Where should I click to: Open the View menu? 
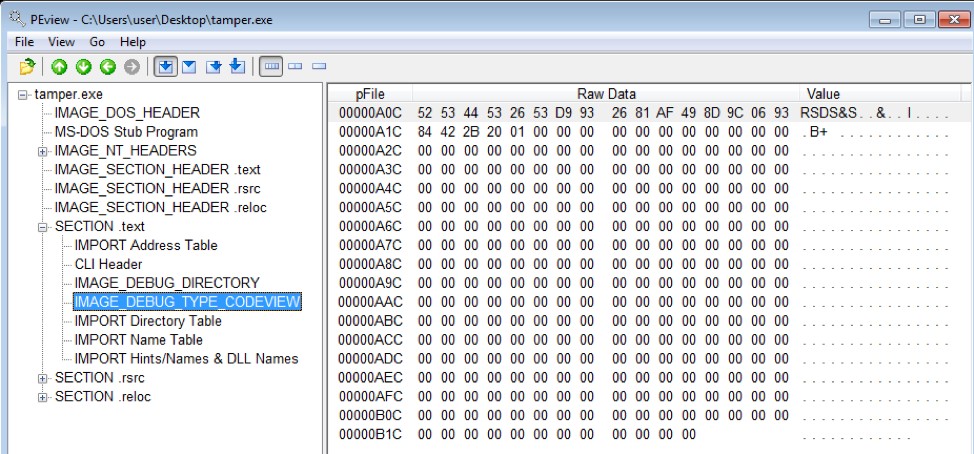pos(61,42)
